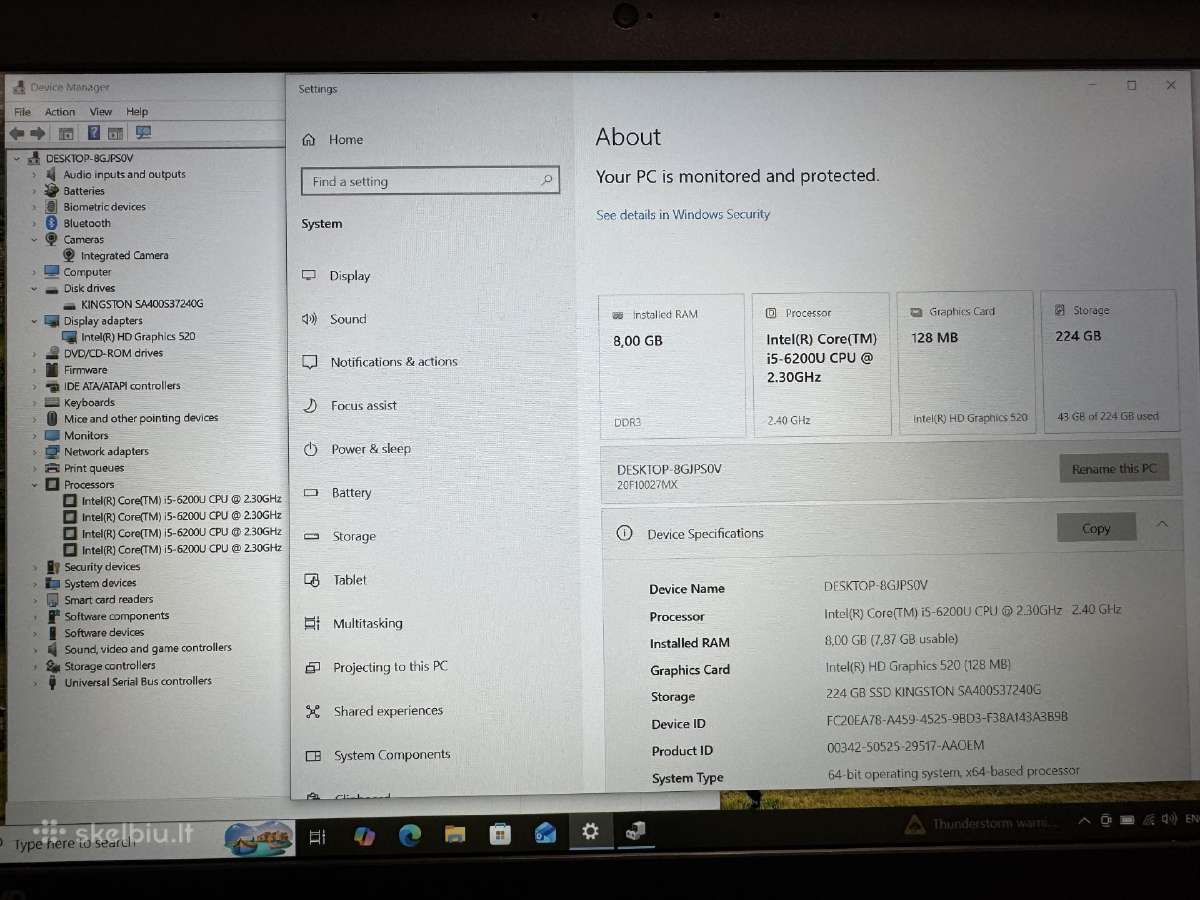Click the Forward arrow in Device Manager toolbar

pos(38,133)
